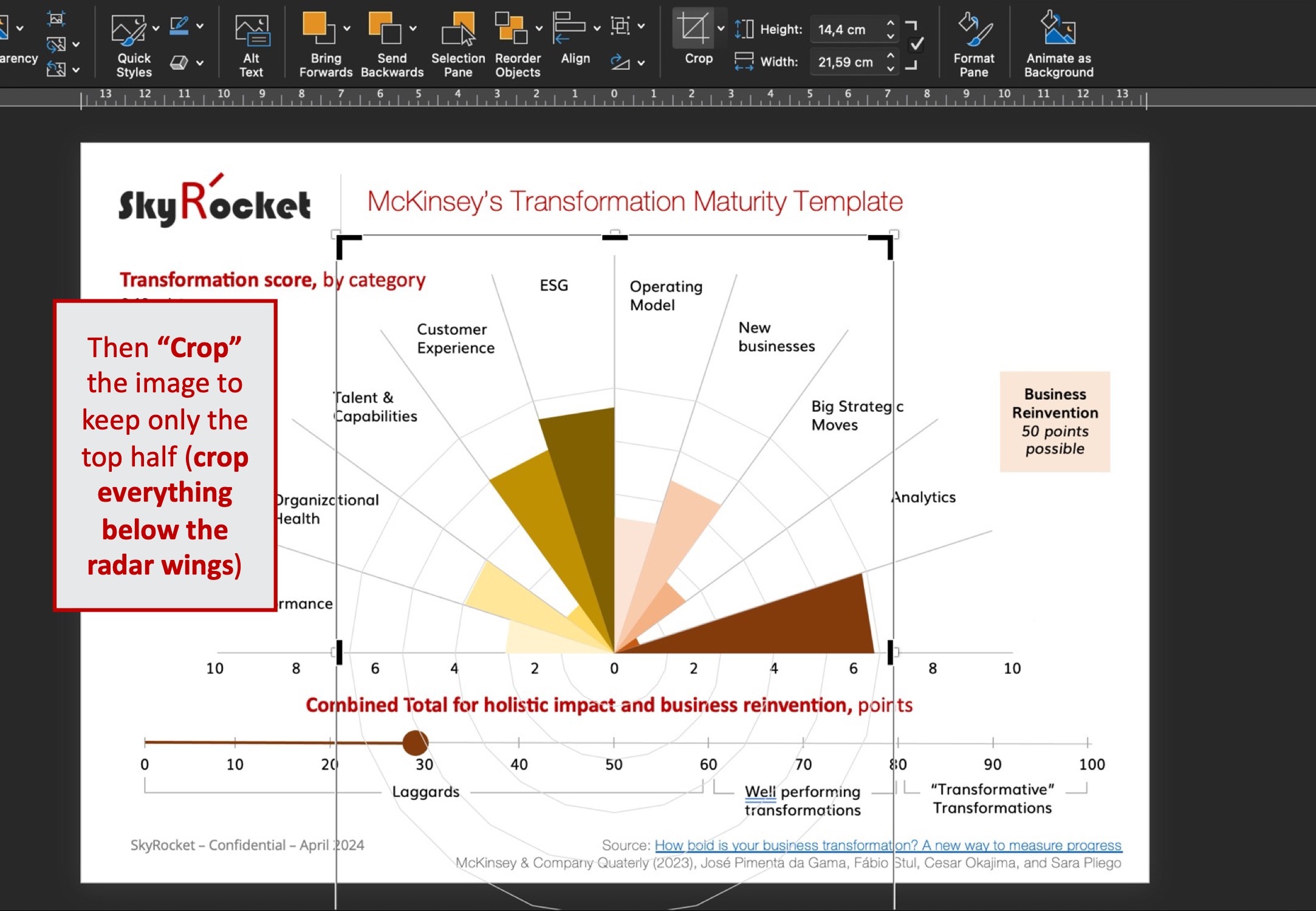Expand the Group dropdown arrow

coord(641,26)
